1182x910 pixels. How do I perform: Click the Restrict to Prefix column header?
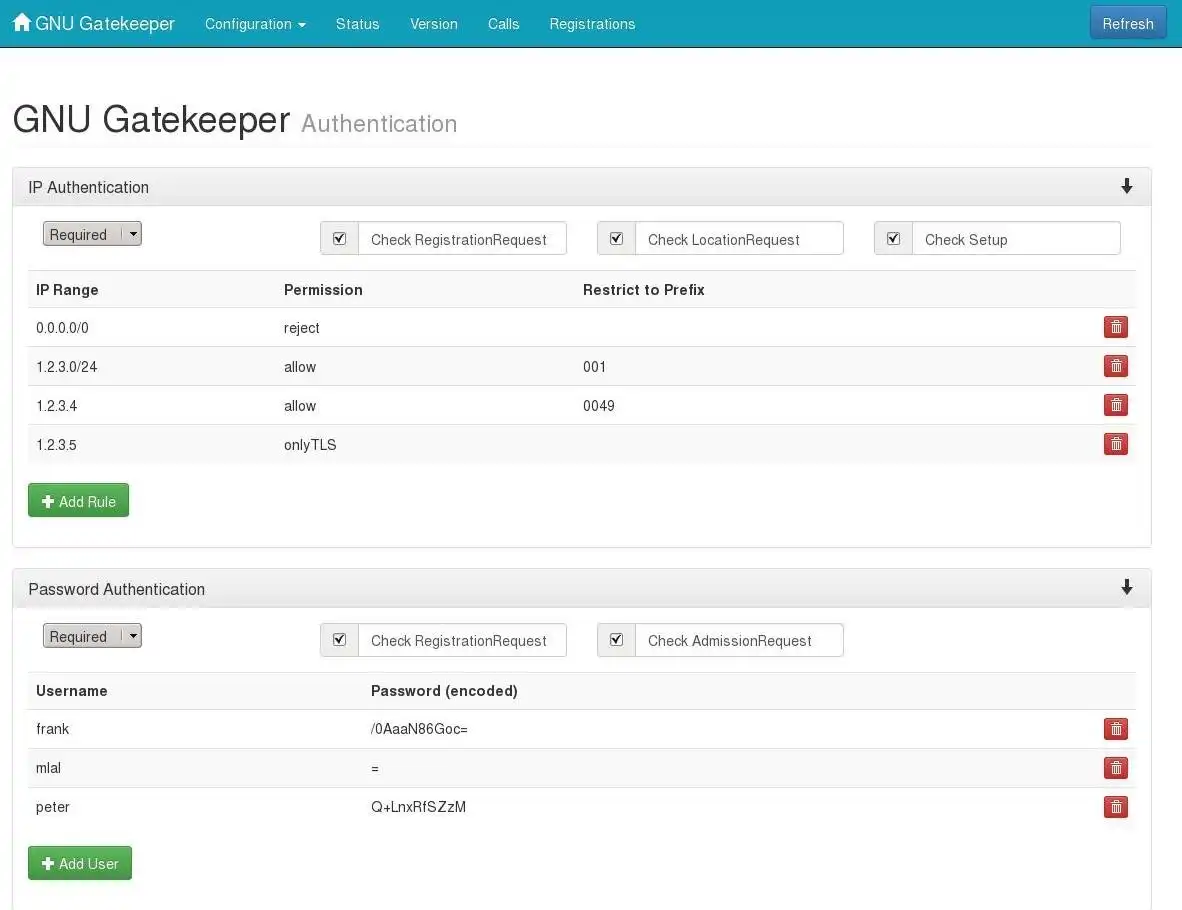tap(643, 290)
